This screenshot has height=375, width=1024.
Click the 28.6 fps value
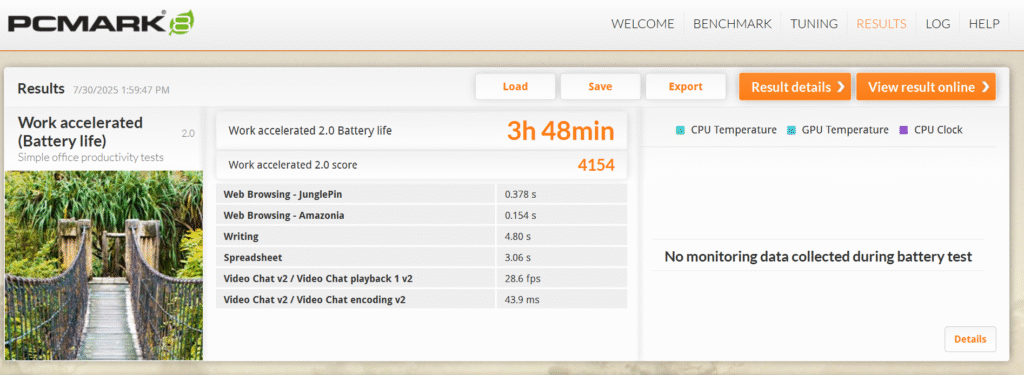[x=522, y=278]
